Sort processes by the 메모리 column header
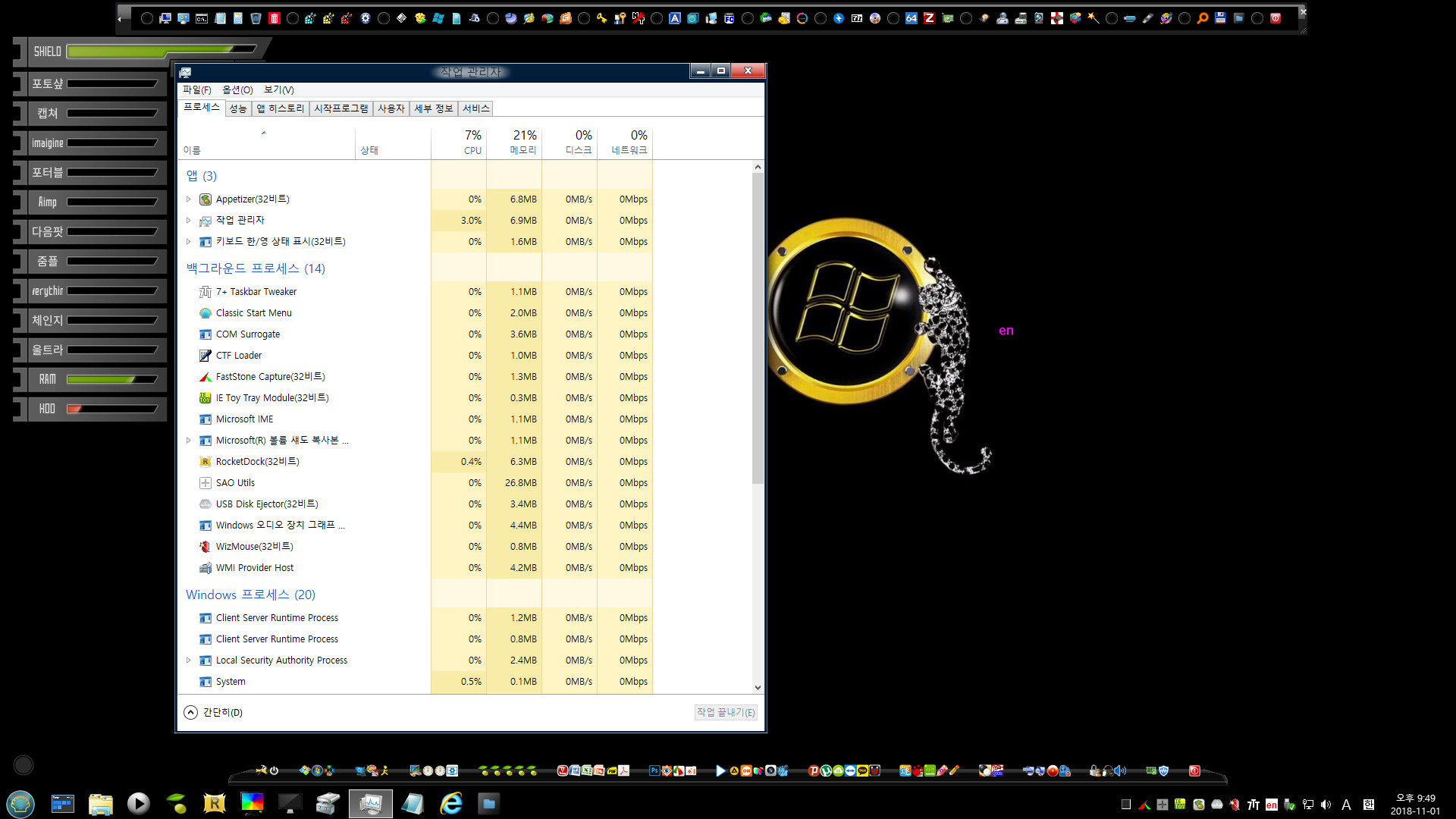The image size is (1456, 819). click(x=514, y=142)
